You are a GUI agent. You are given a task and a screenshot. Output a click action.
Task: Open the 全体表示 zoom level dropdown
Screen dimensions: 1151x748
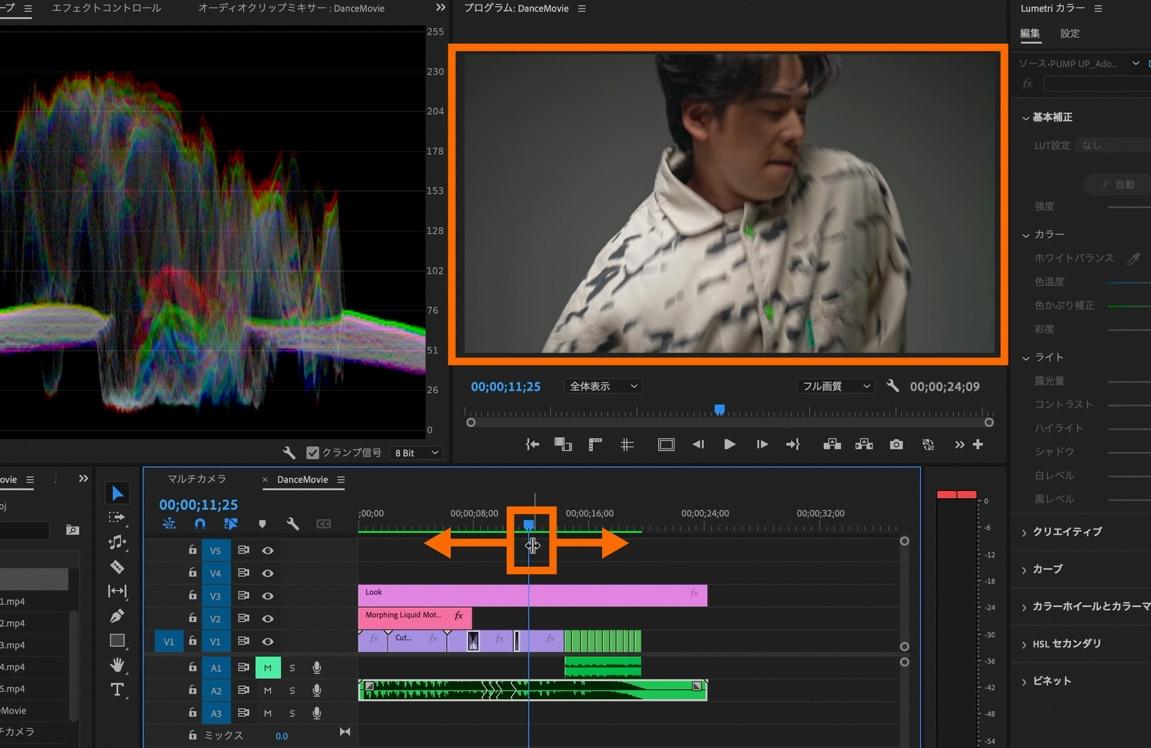(603, 386)
